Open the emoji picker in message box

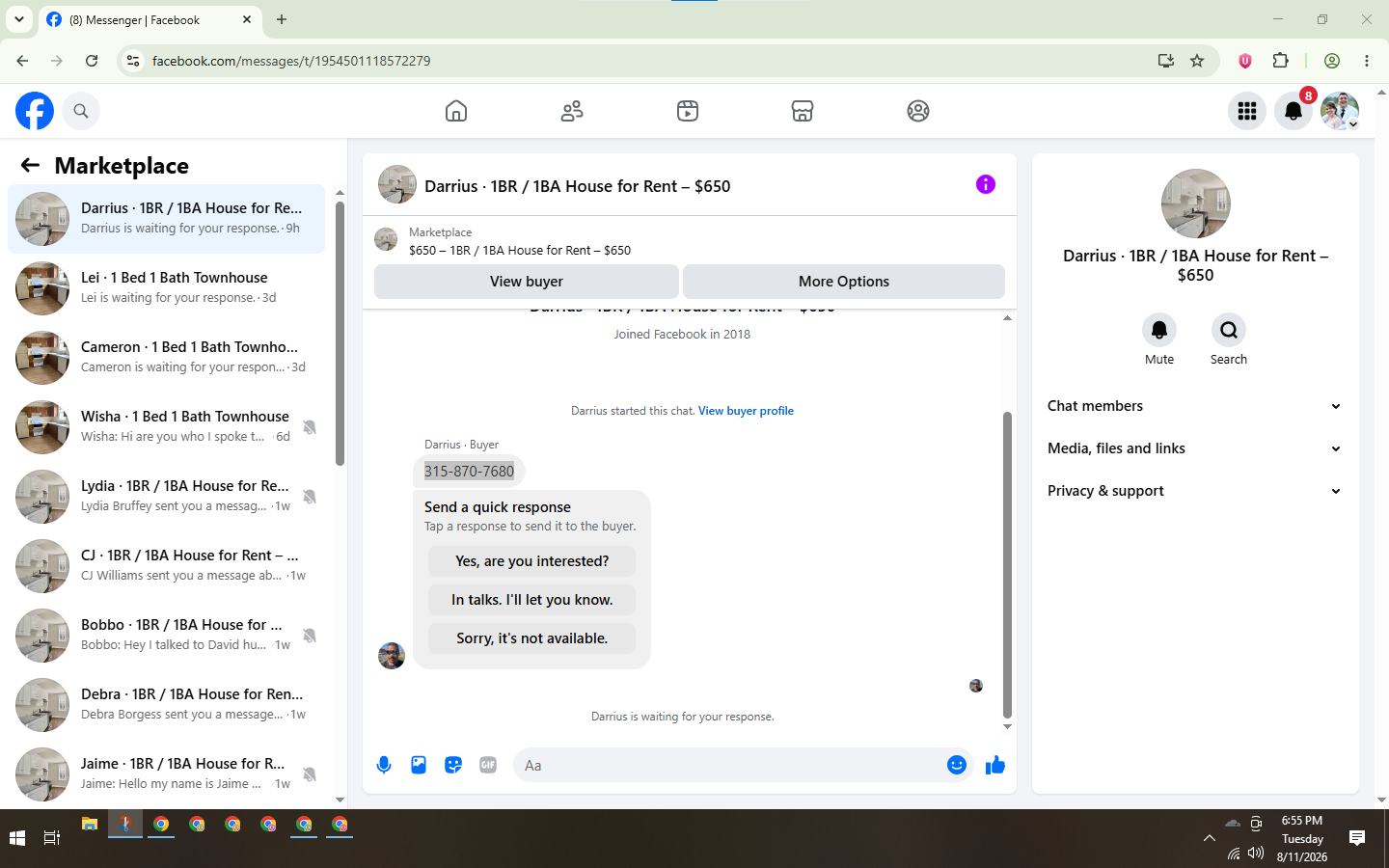[957, 765]
